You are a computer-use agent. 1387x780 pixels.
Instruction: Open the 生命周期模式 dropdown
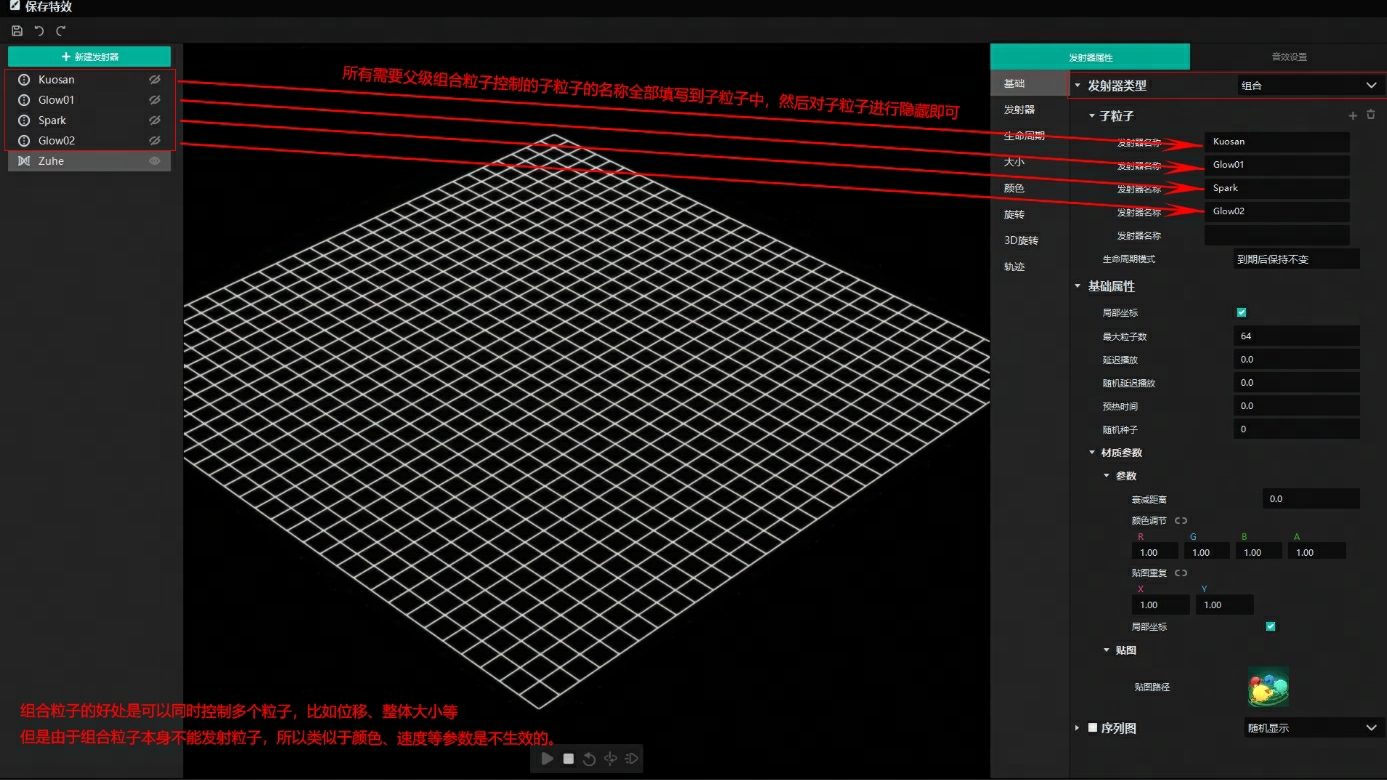coord(1296,259)
